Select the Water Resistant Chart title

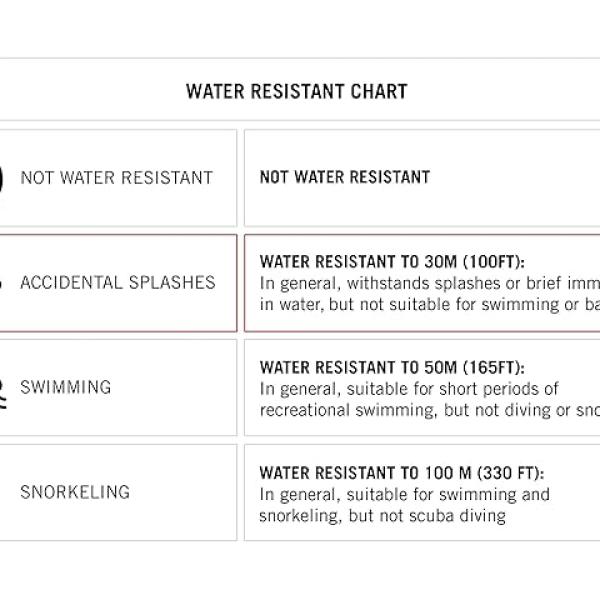coord(297,92)
